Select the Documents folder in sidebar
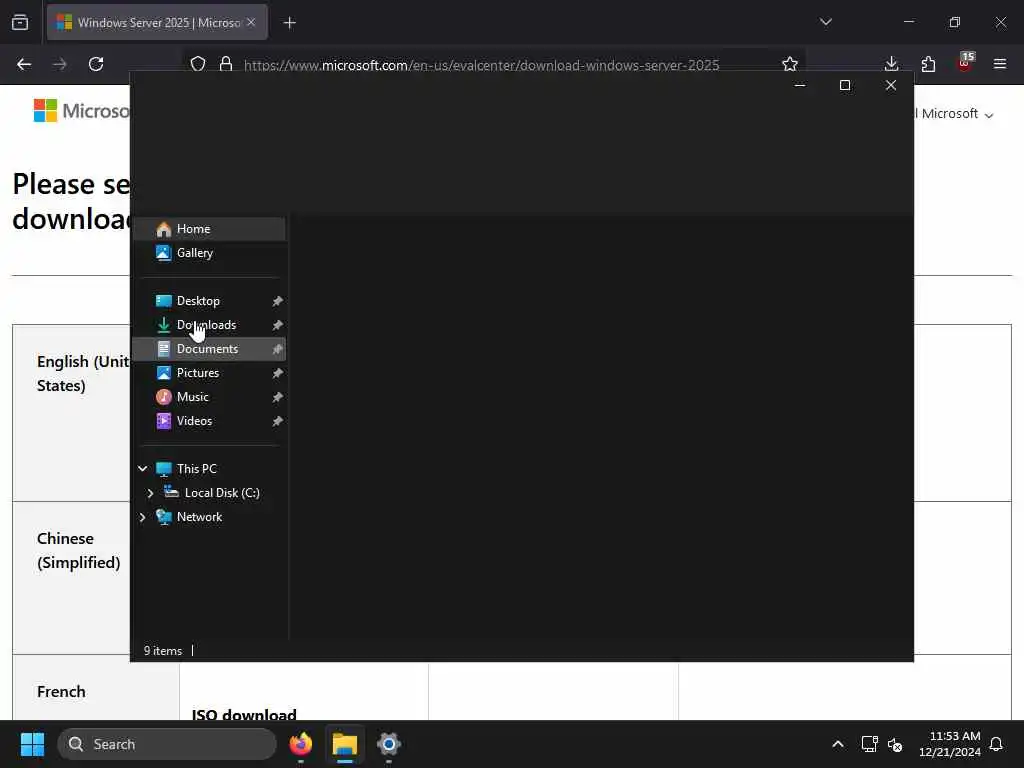This screenshot has height=768, width=1024. [209, 349]
